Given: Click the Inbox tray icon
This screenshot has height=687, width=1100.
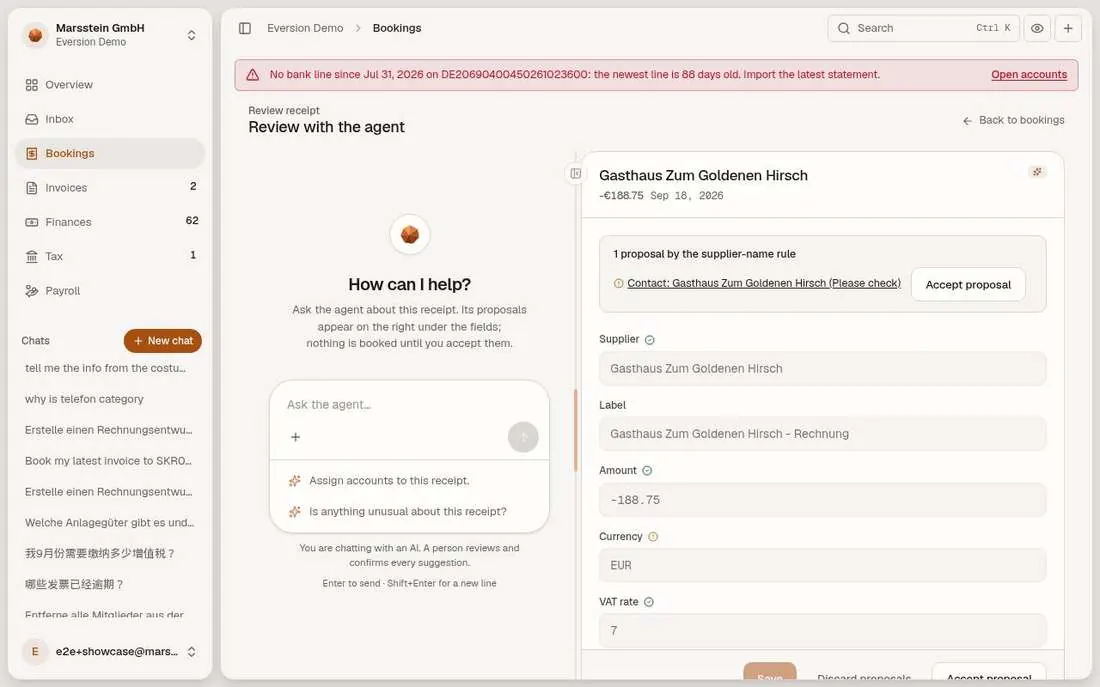Looking at the screenshot, I should pyautogui.click(x=32, y=119).
